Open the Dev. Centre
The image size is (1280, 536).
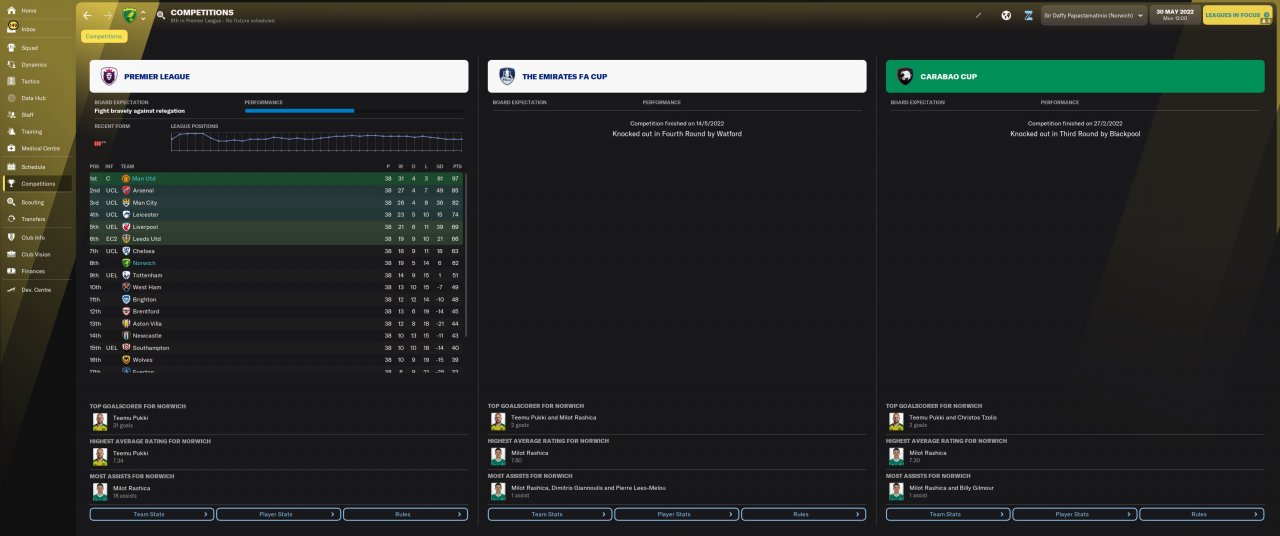(36, 289)
